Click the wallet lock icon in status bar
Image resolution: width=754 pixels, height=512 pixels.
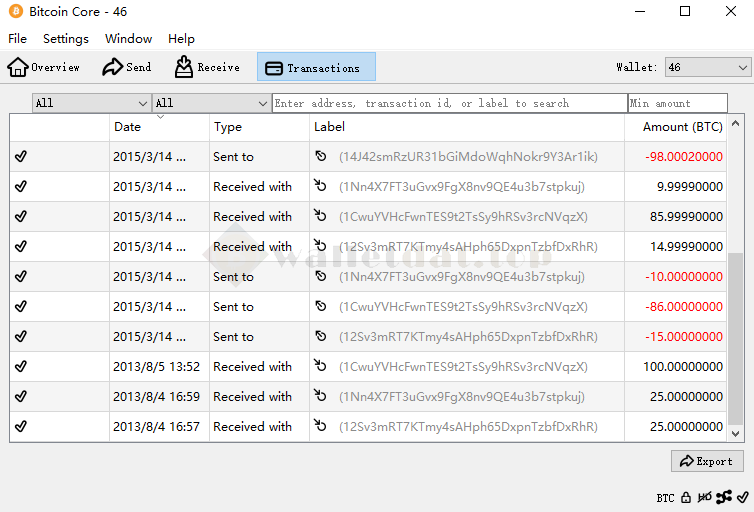pyautogui.click(x=686, y=497)
